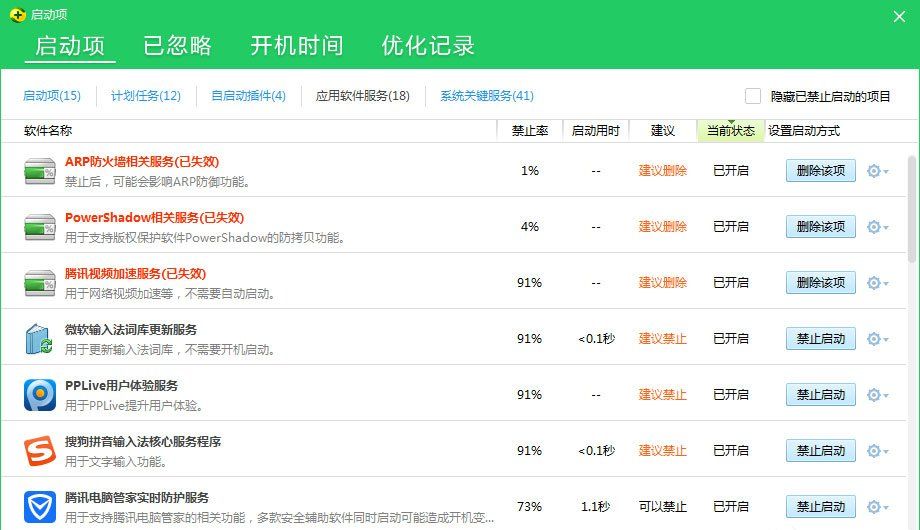Viewport: 920px width, 530px height.
Task: Select the 自启动插件(4) sub-tab
Action: click(248, 96)
